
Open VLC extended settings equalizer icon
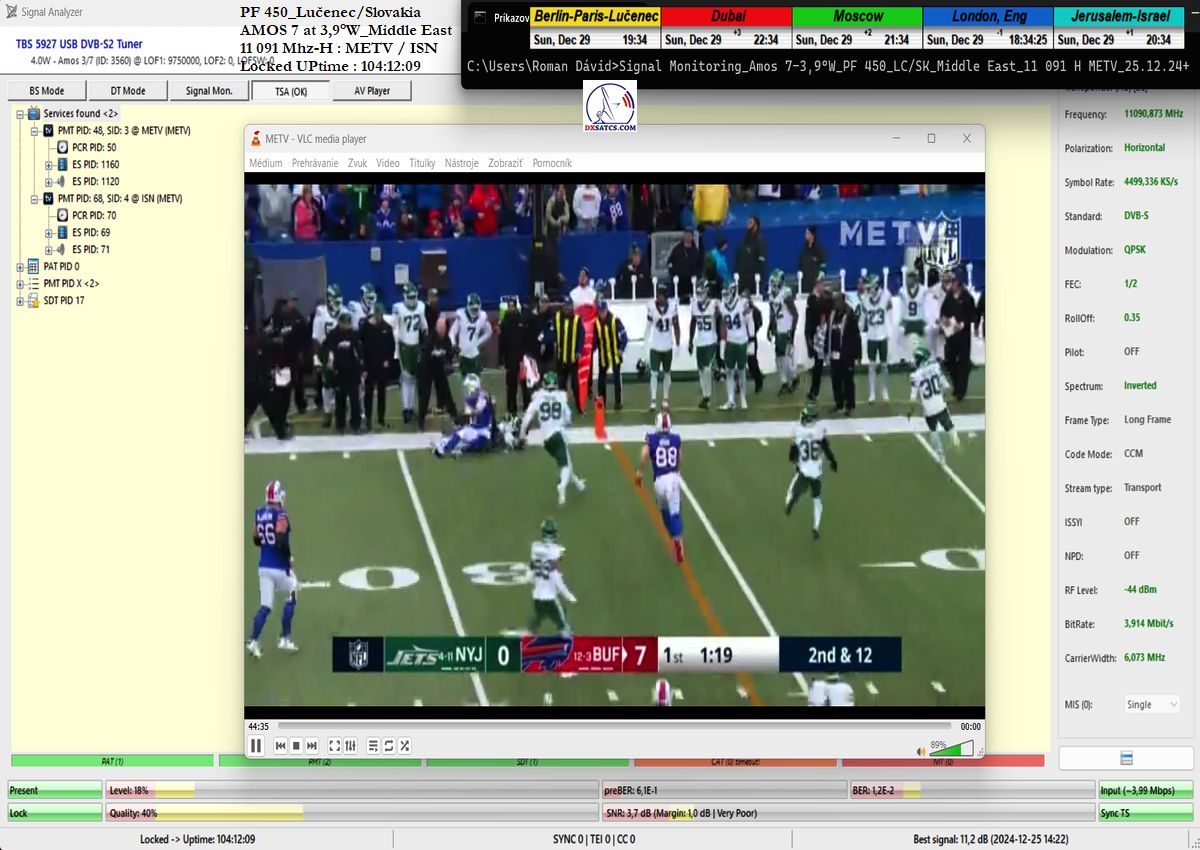click(351, 746)
